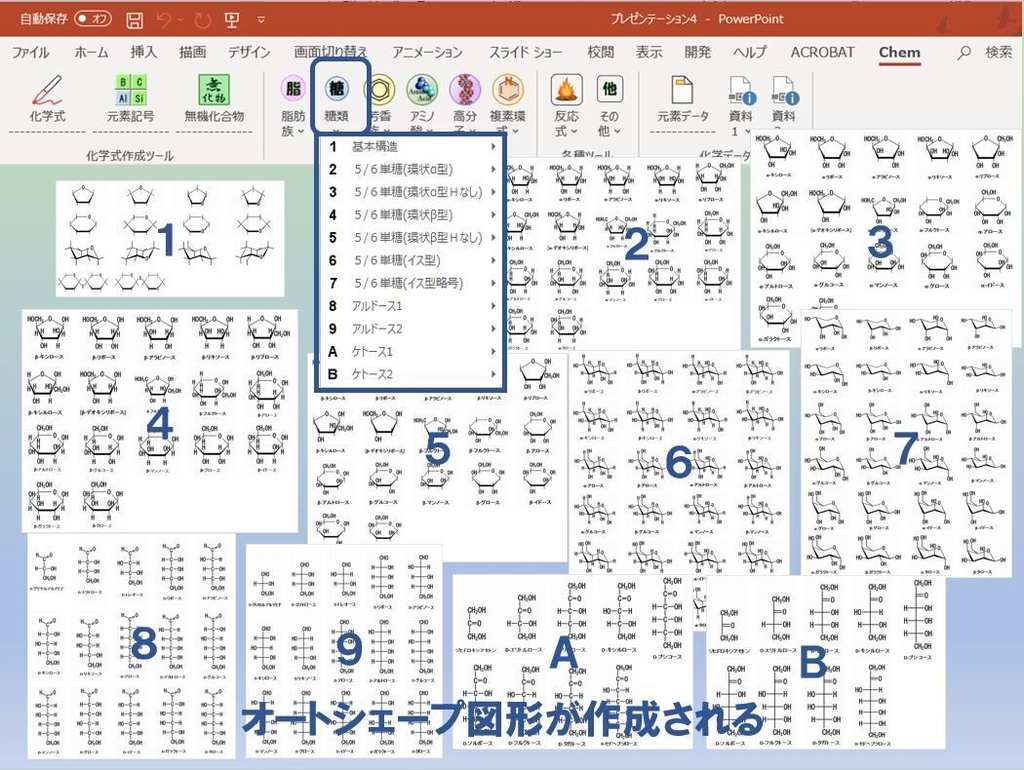Screen dimensions: 1024x770
Task: Expand submenu arrow for 環状β型Hなし row
Action: (493, 238)
